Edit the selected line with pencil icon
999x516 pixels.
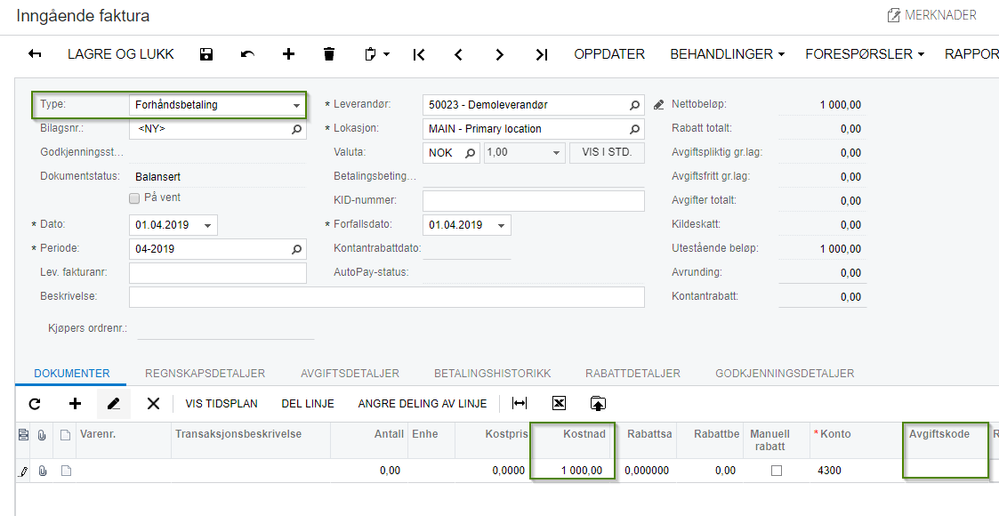[114, 403]
